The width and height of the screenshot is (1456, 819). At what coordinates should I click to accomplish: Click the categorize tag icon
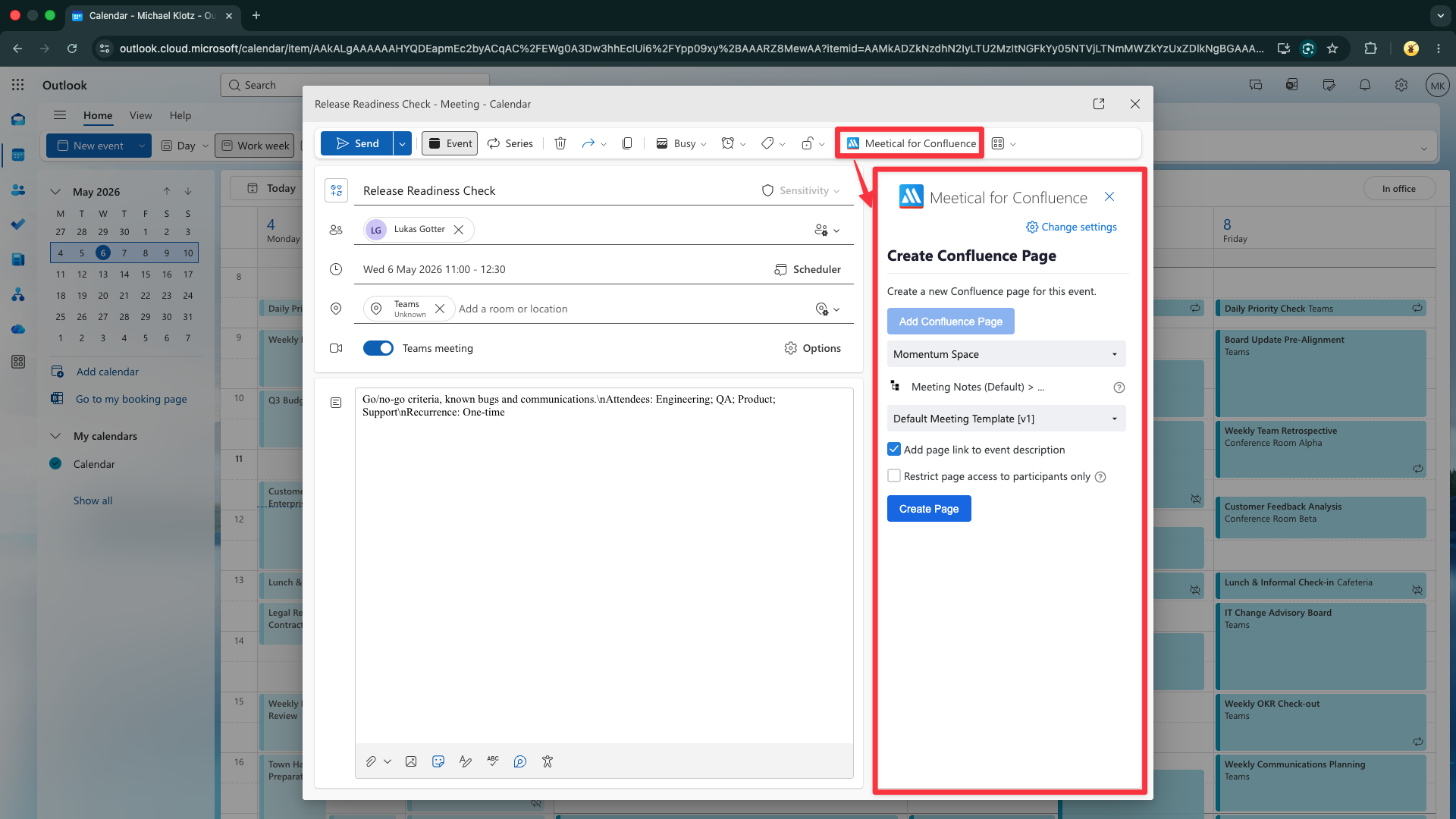pos(767,143)
